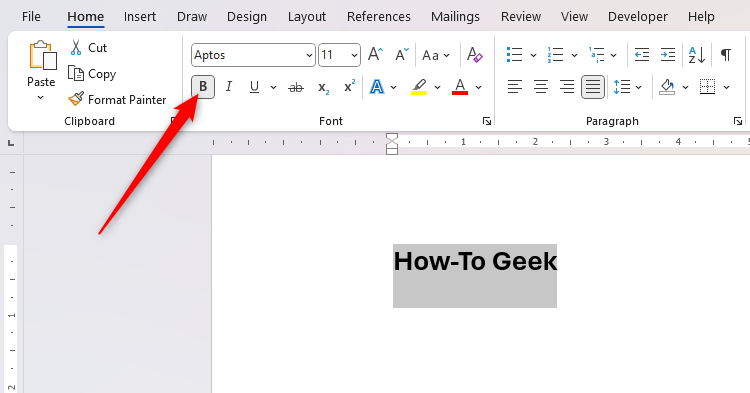Image resolution: width=750 pixels, height=393 pixels.
Task: Decrease font size
Action: 402,55
